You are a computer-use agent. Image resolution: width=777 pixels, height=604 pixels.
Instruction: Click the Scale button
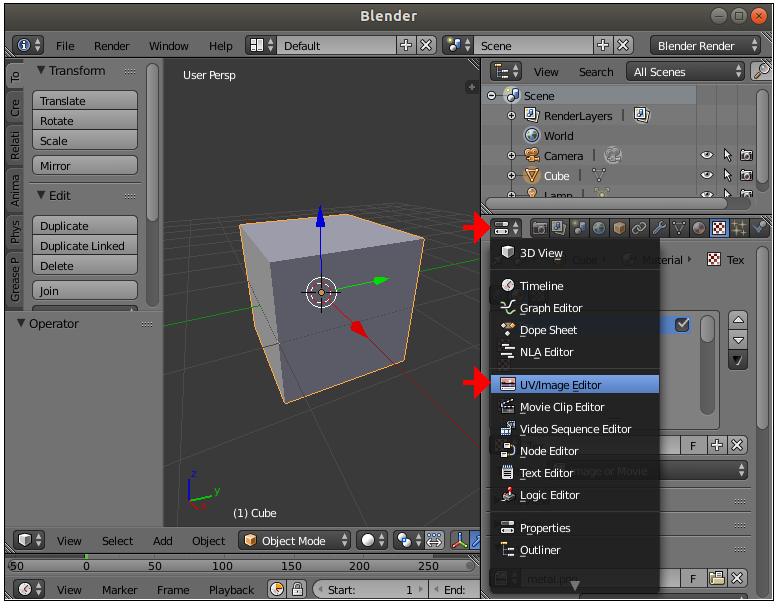85,140
